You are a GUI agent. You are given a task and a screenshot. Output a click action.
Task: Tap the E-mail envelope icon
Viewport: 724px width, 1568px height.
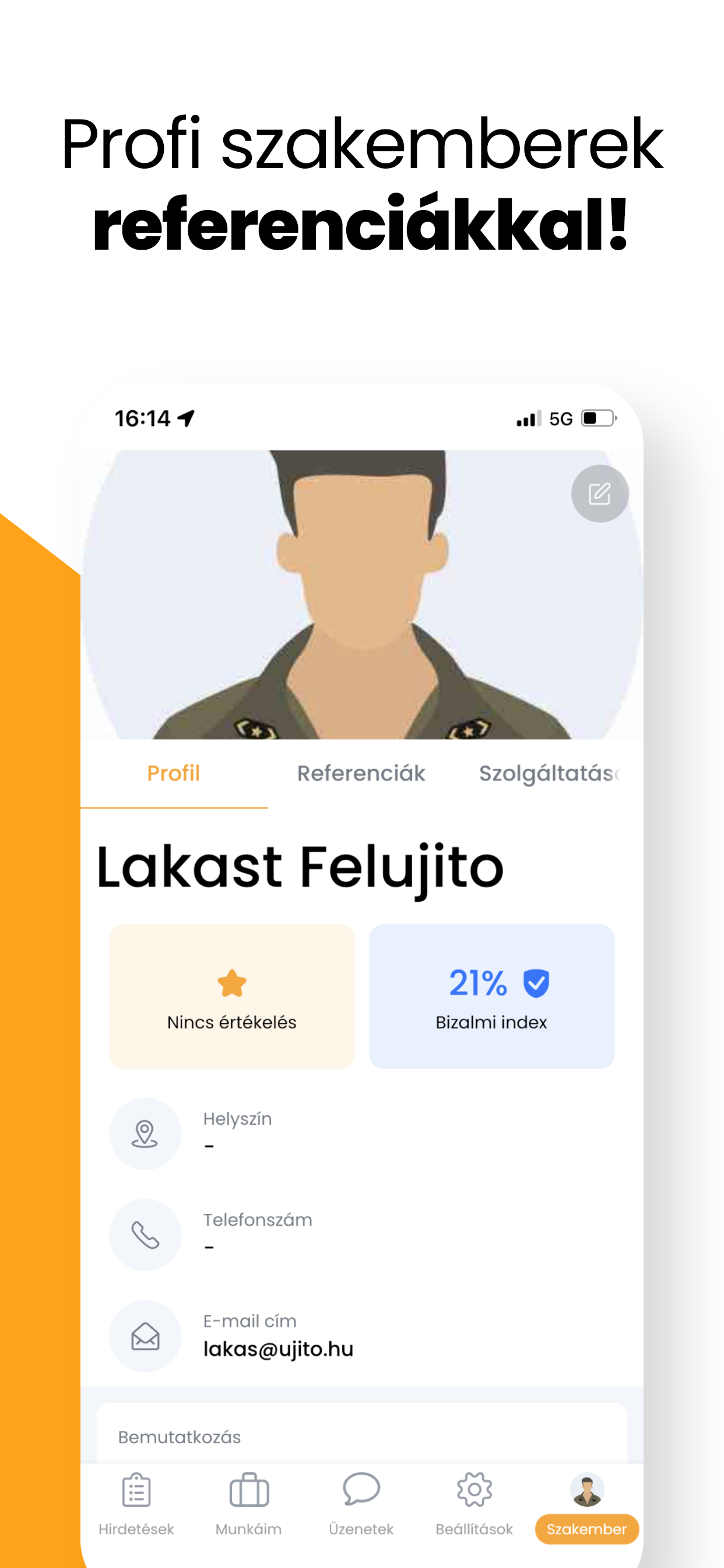click(145, 1336)
